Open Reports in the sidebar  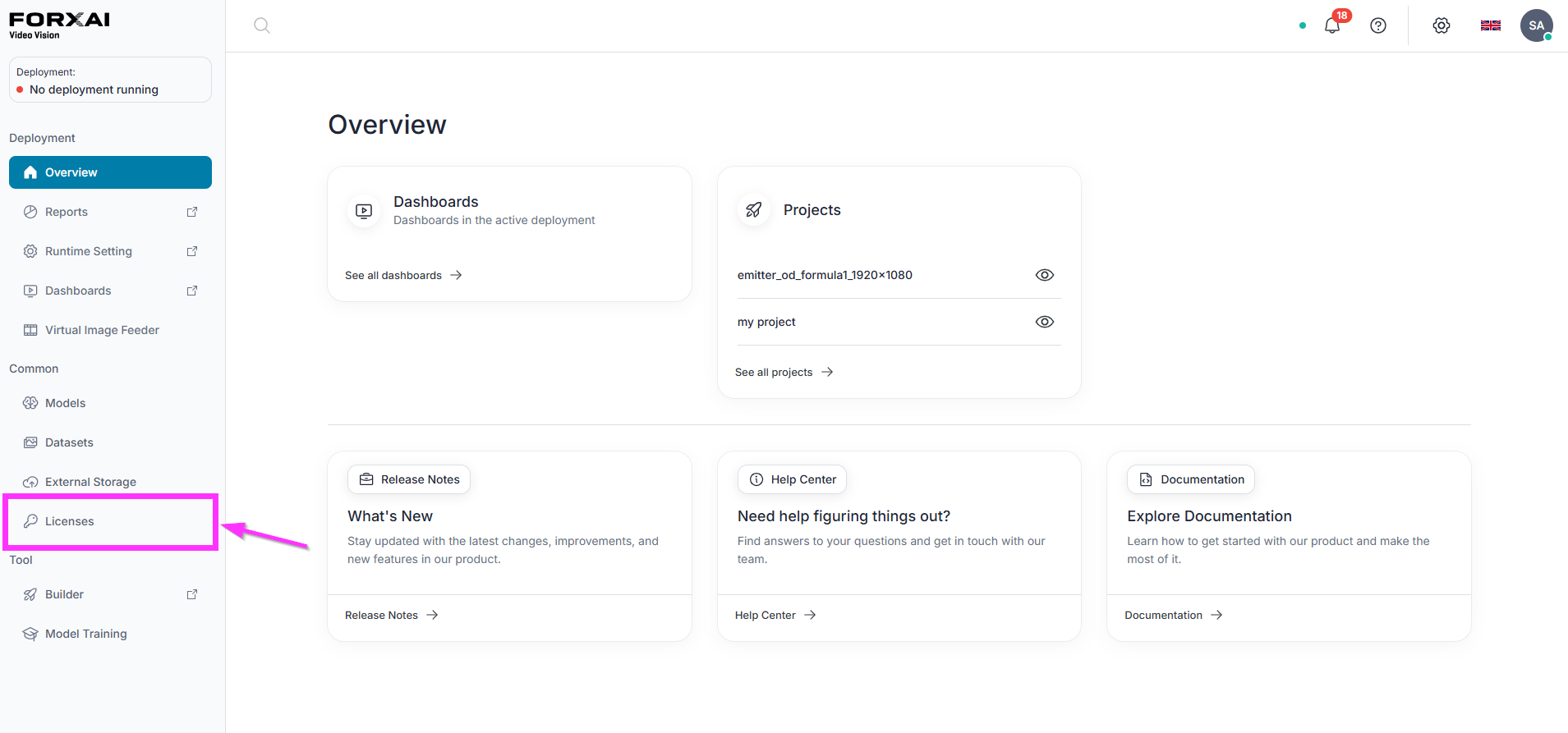click(110, 212)
